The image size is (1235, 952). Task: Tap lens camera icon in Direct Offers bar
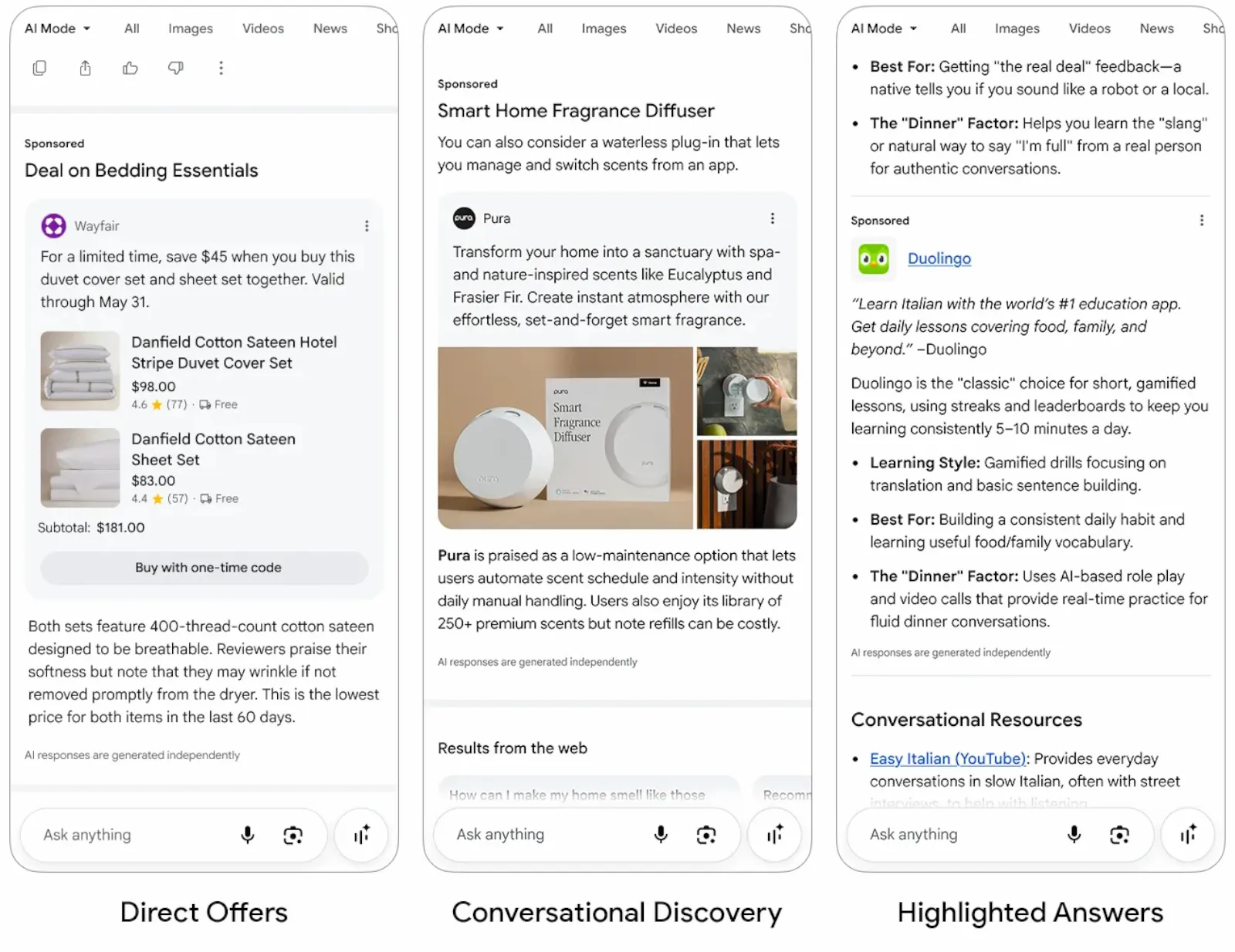(293, 835)
